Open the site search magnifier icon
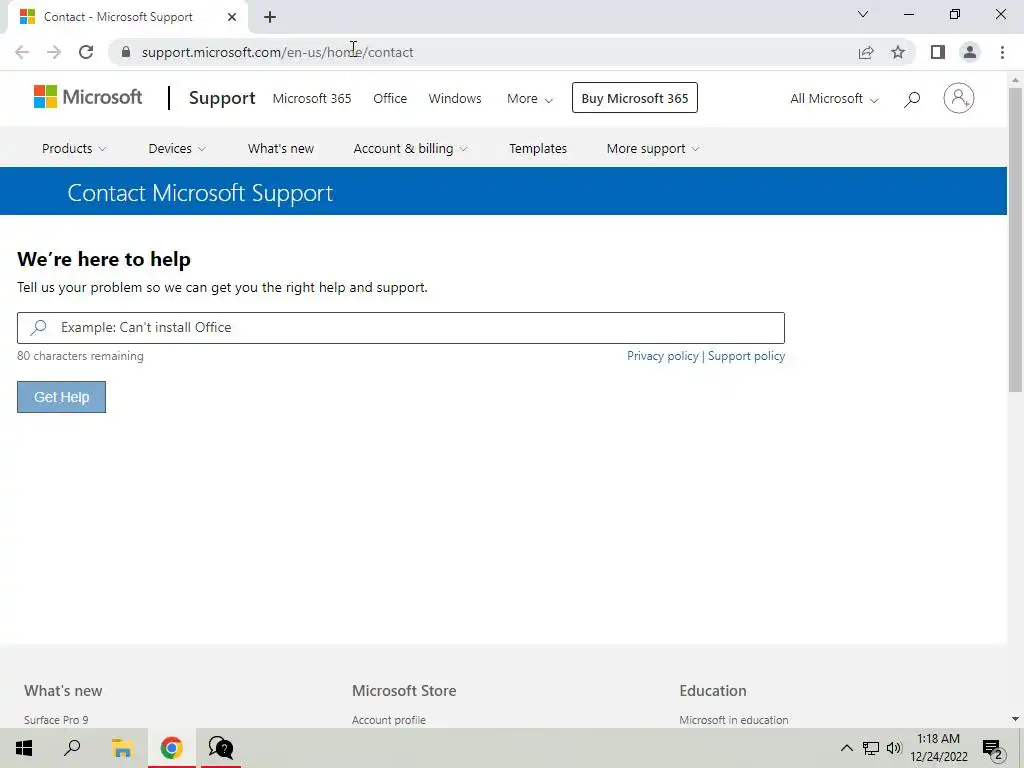The height and width of the screenshot is (768, 1024). 912,99
